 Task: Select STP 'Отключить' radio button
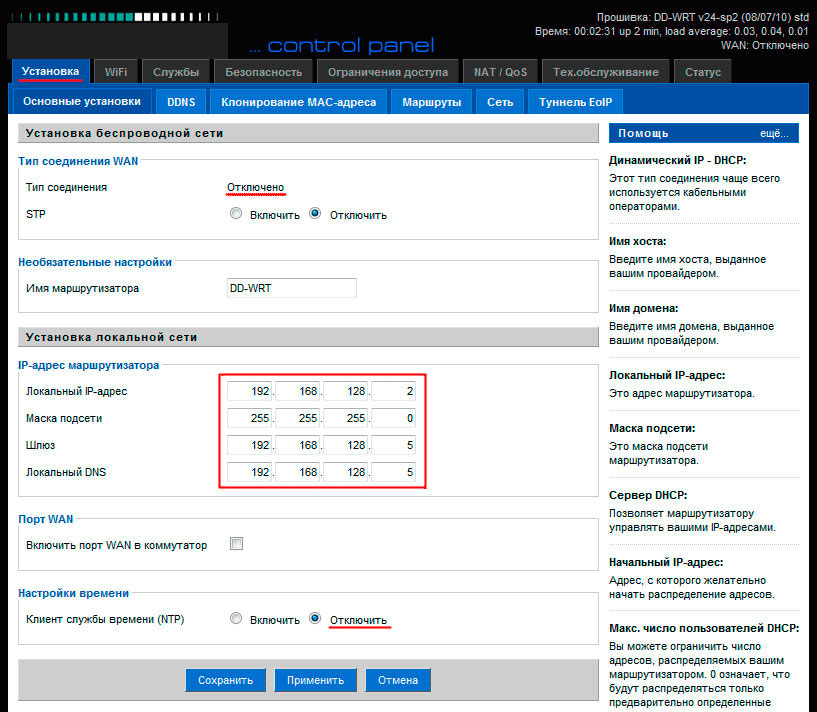tap(315, 214)
